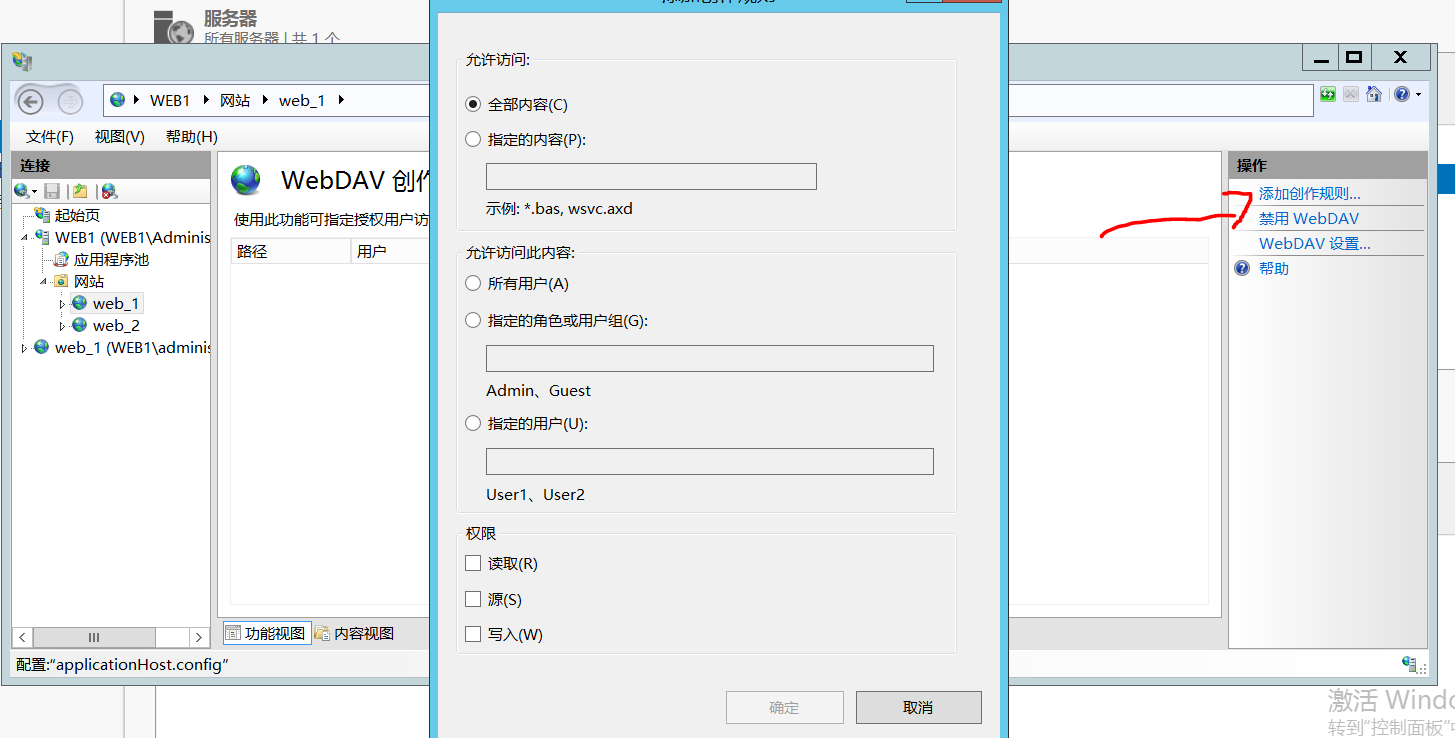Open the 文件(F) menu
Viewport: 1455px width, 738px height.
click(x=50, y=136)
